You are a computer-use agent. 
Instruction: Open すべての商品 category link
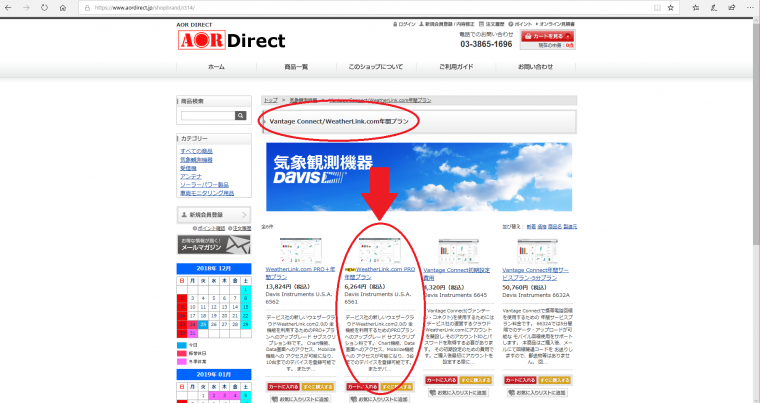pyautogui.click(x=196, y=151)
